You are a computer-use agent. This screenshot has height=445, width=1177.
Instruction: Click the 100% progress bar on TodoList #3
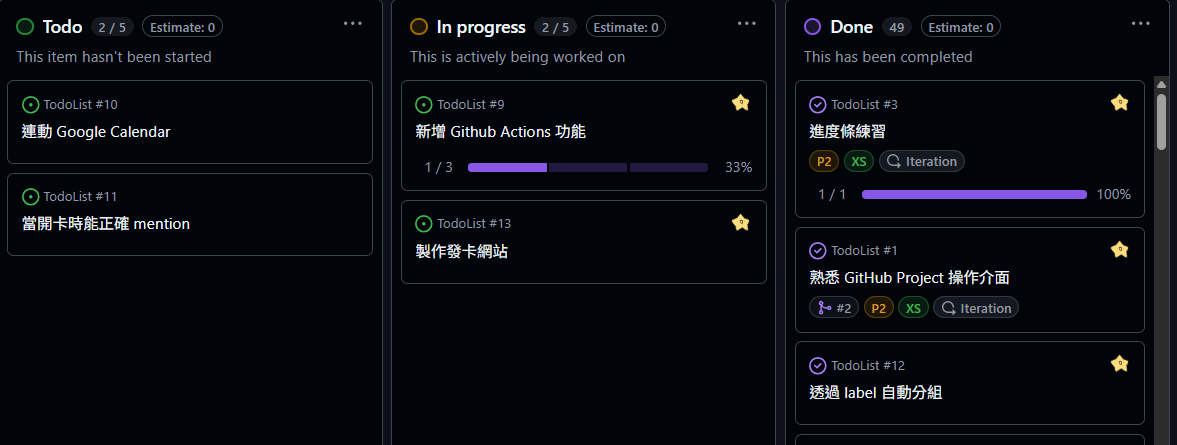tap(974, 194)
